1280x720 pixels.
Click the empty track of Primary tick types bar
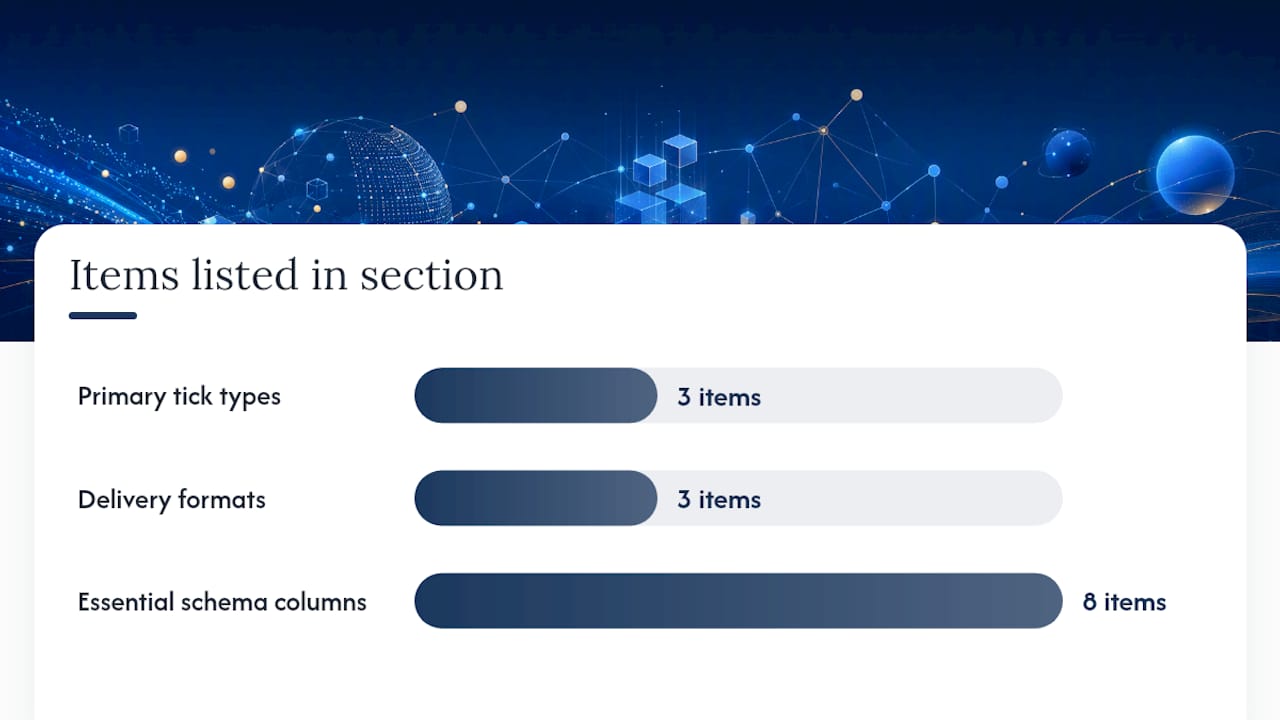pyautogui.click(x=860, y=395)
